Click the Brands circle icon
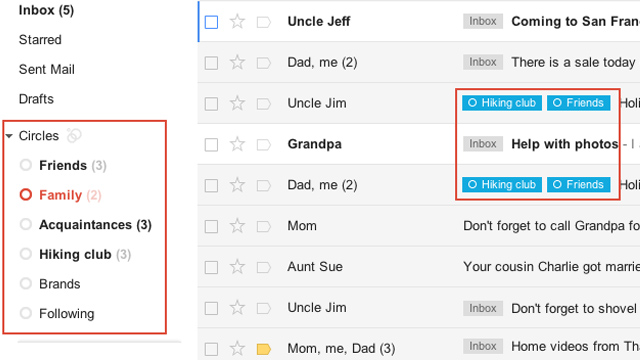Screen dimensions: 640x360 click(x=26, y=283)
